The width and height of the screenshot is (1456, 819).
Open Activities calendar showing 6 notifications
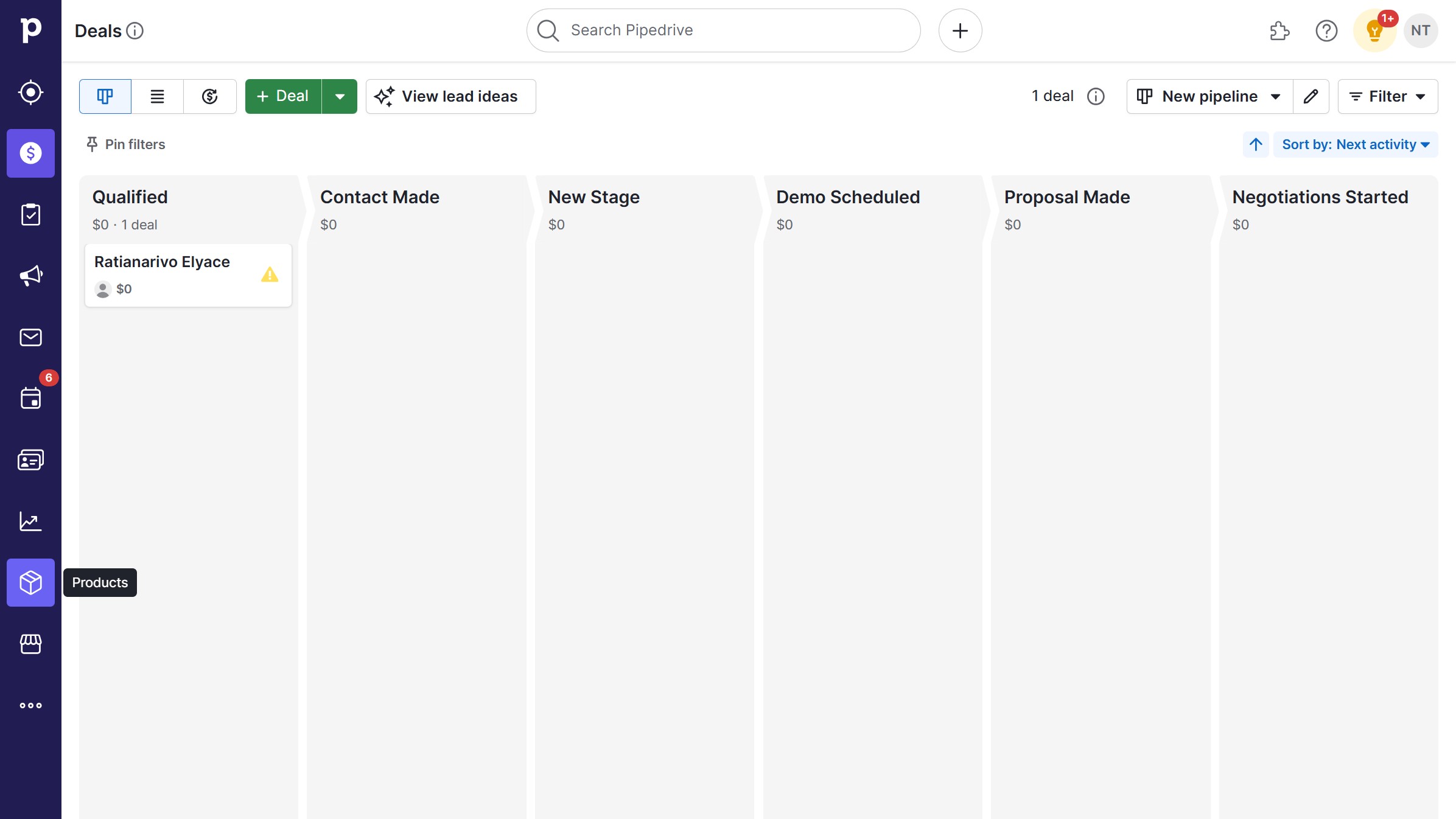click(30, 399)
